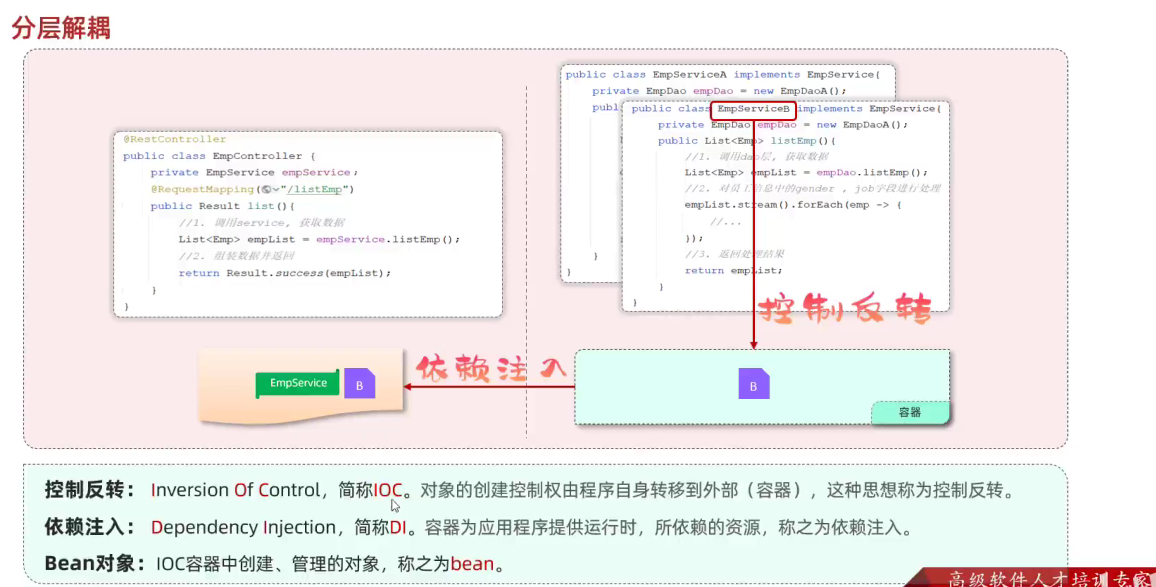Click the 'empService.listEmp();' code line
The image size is (1156, 587).
pos(319,240)
